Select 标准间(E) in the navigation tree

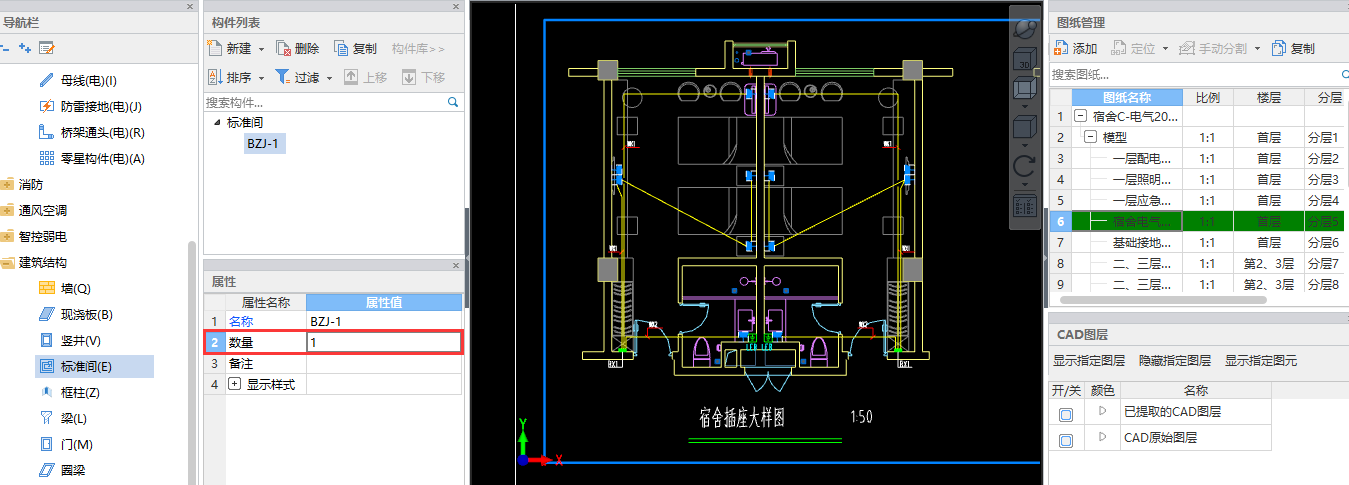pos(95,366)
